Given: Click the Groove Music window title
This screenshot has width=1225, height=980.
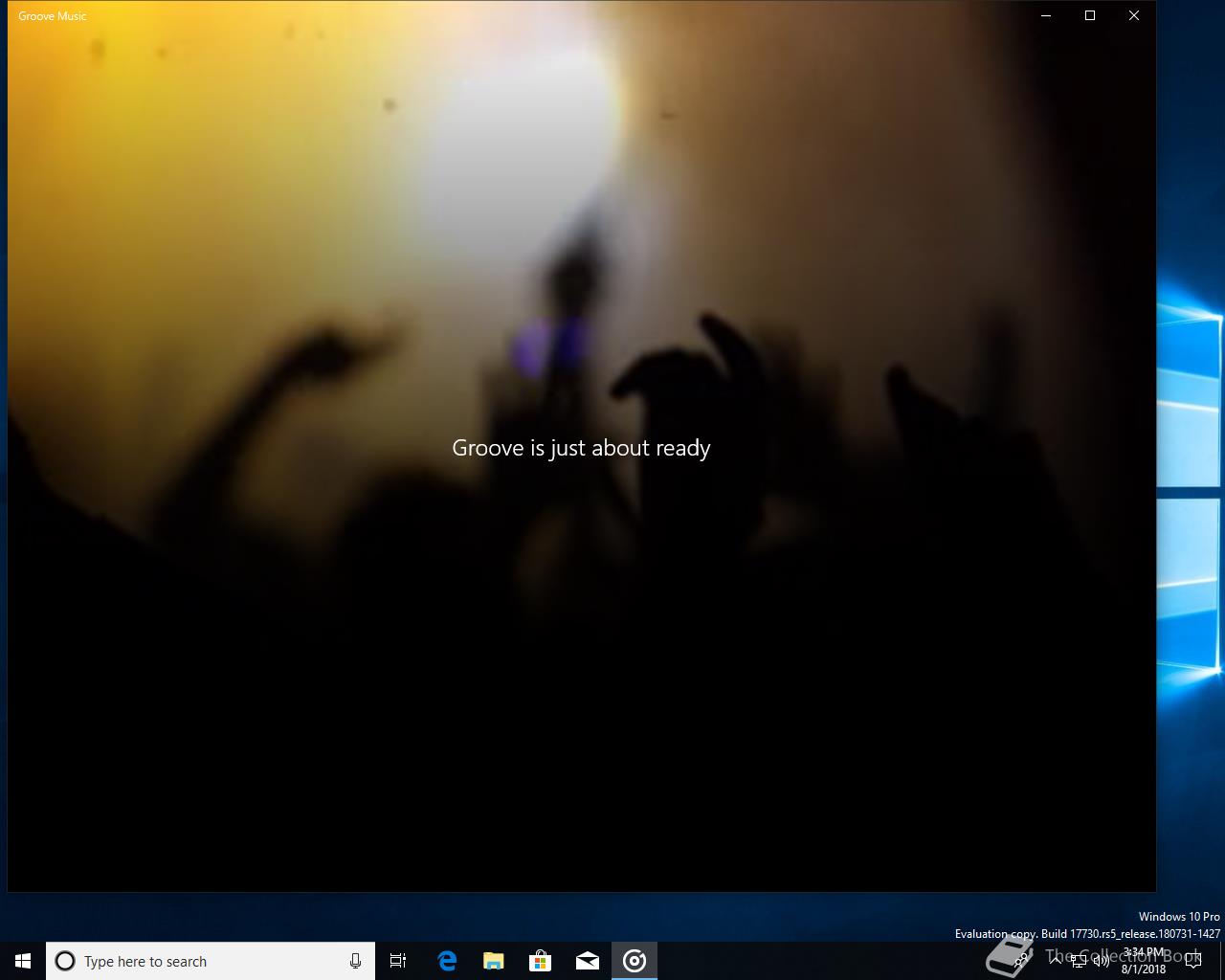Looking at the screenshot, I should coord(53,16).
